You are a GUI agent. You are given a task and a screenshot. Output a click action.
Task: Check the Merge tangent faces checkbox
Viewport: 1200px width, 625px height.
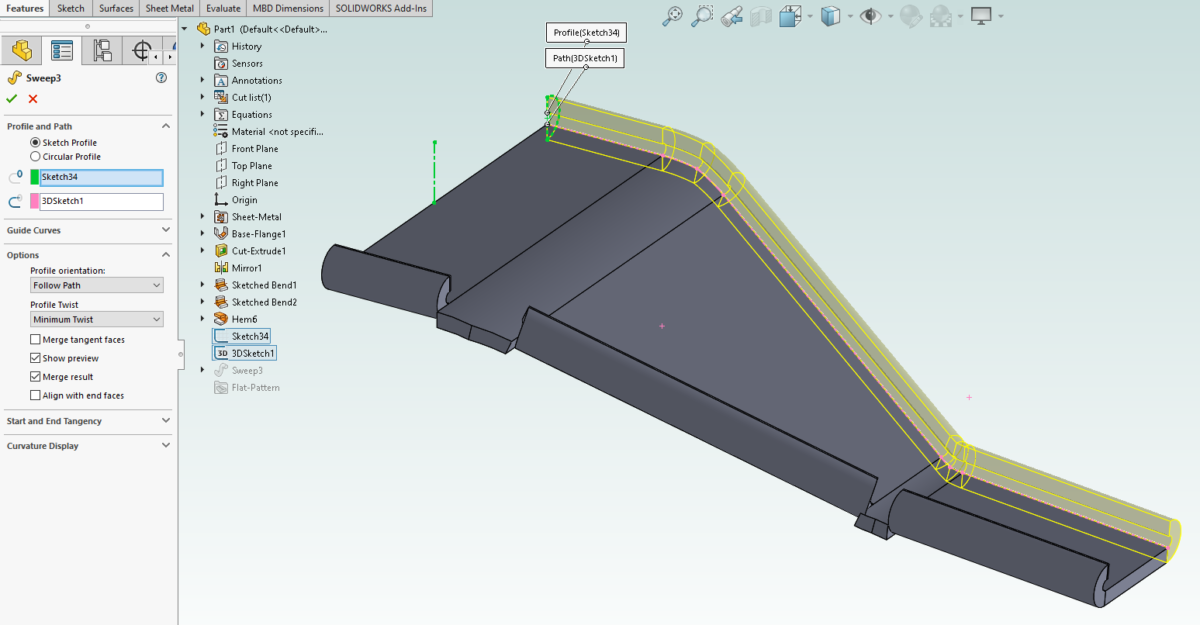click(x=36, y=339)
